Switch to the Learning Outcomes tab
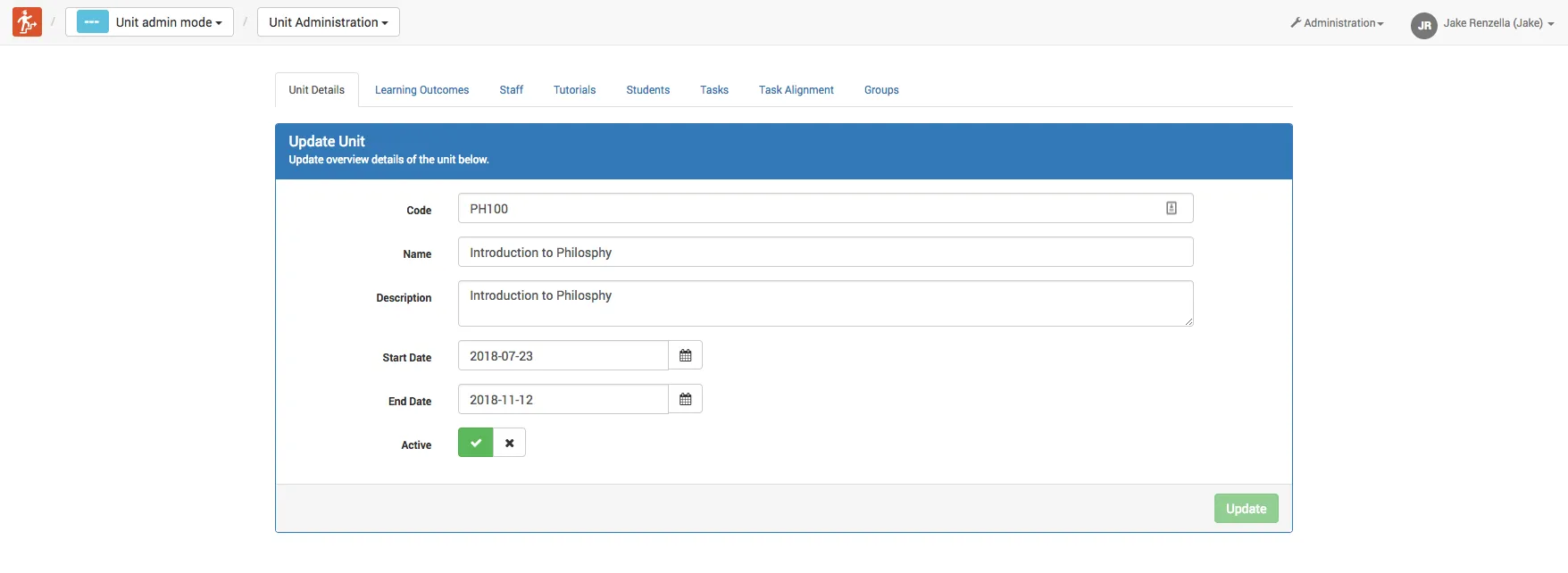 (421, 90)
